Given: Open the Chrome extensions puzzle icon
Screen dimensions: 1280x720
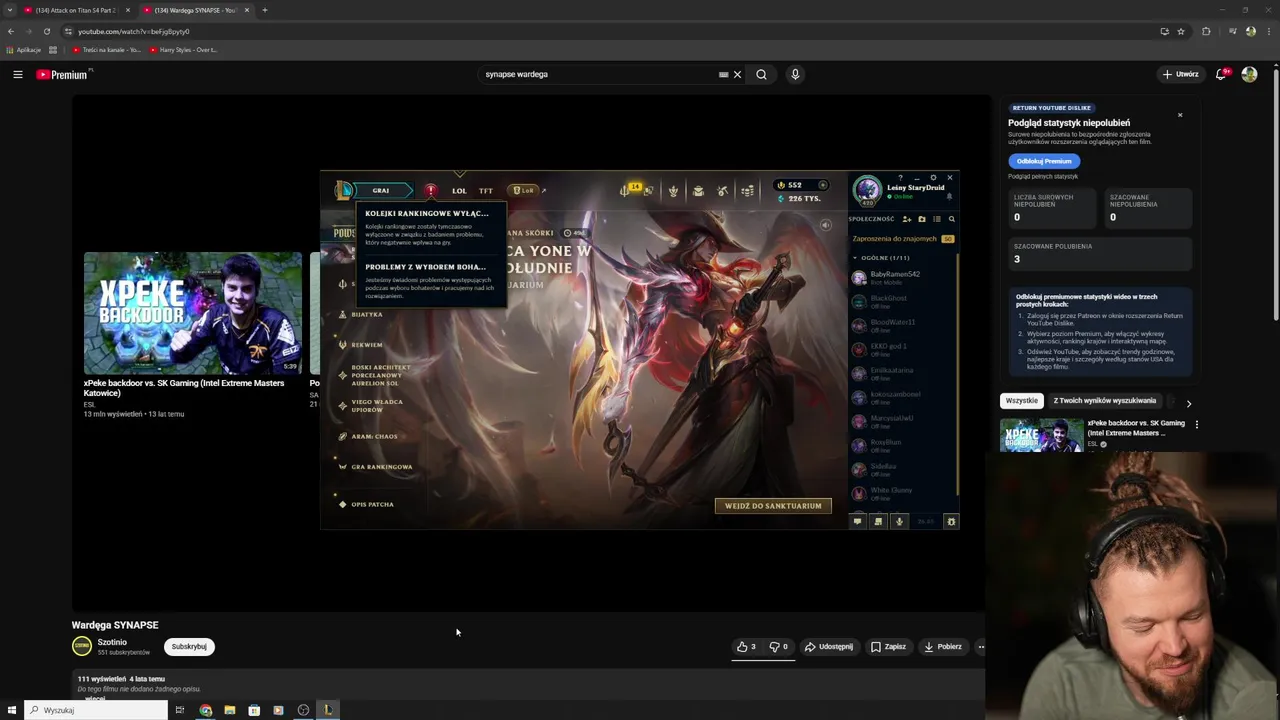Looking at the screenshot, I should [x=1206, y=31].
